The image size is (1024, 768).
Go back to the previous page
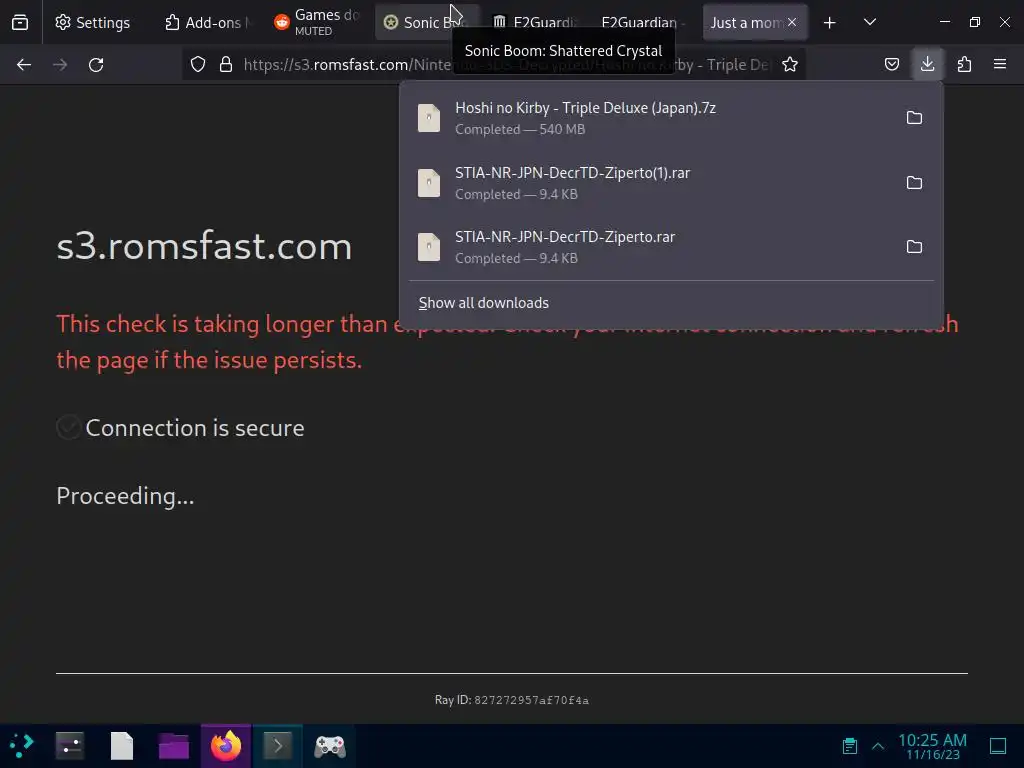point(24,65)
